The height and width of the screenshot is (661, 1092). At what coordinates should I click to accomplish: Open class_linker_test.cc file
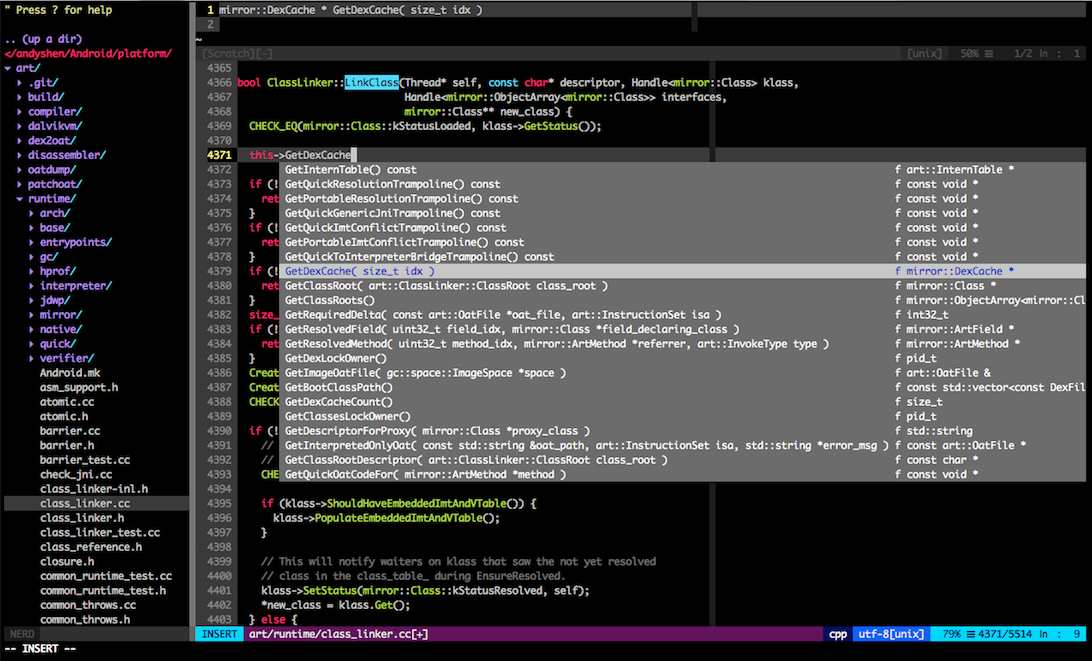[x=100, y=533]
